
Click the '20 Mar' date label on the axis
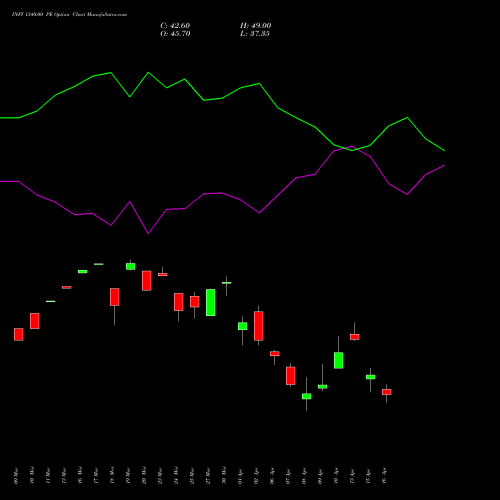tap(145, 476)
